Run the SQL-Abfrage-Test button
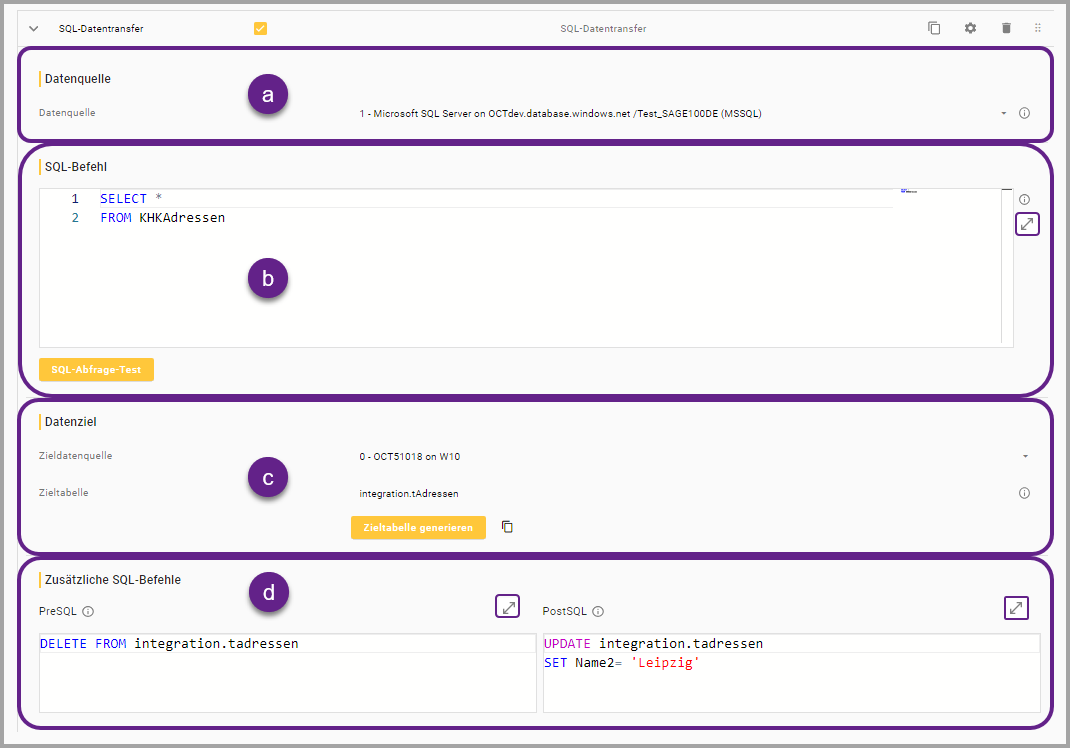 pos(96,370)
